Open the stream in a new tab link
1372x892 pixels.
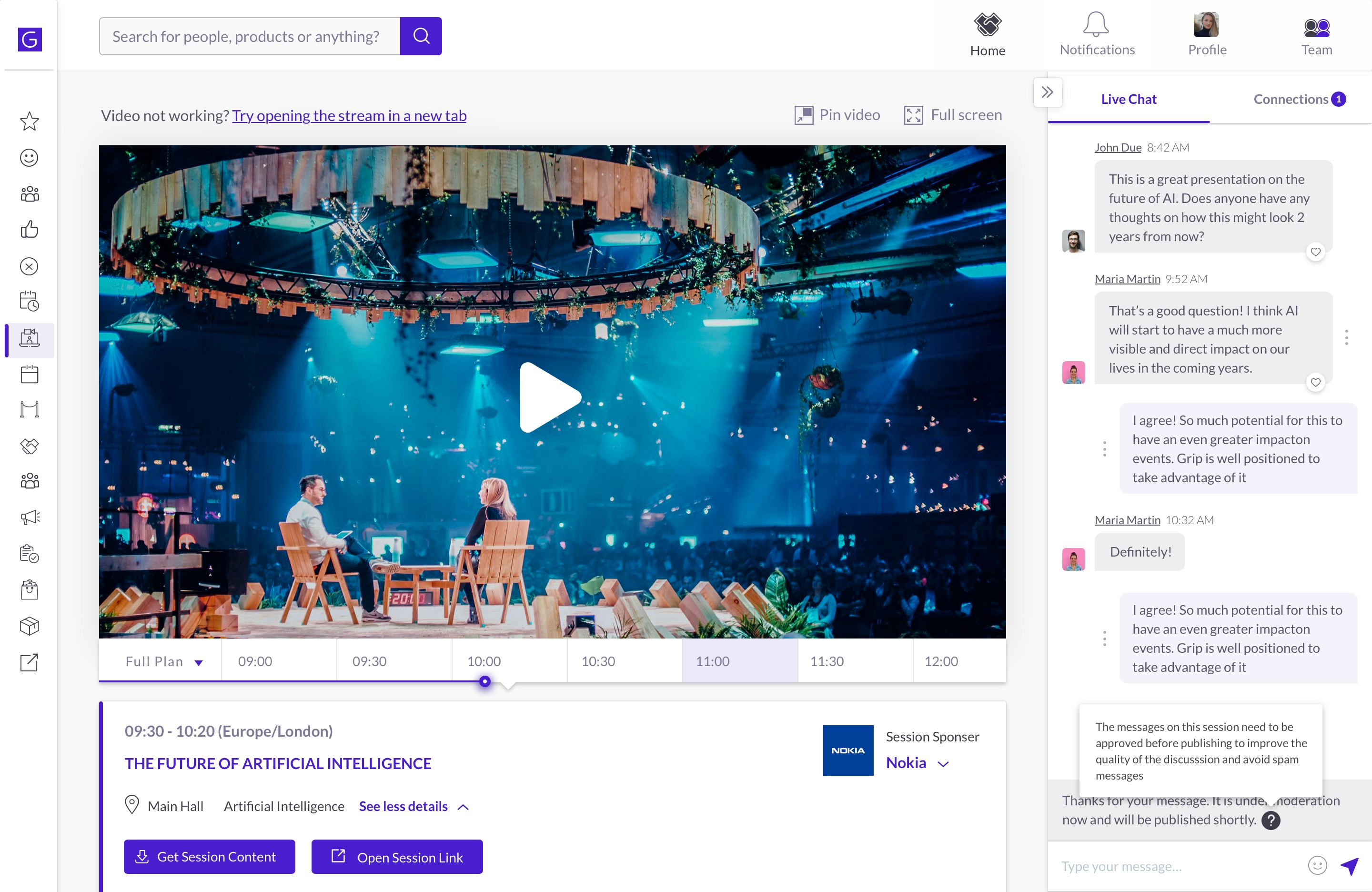pyautogui.click(x=349, y=116)
